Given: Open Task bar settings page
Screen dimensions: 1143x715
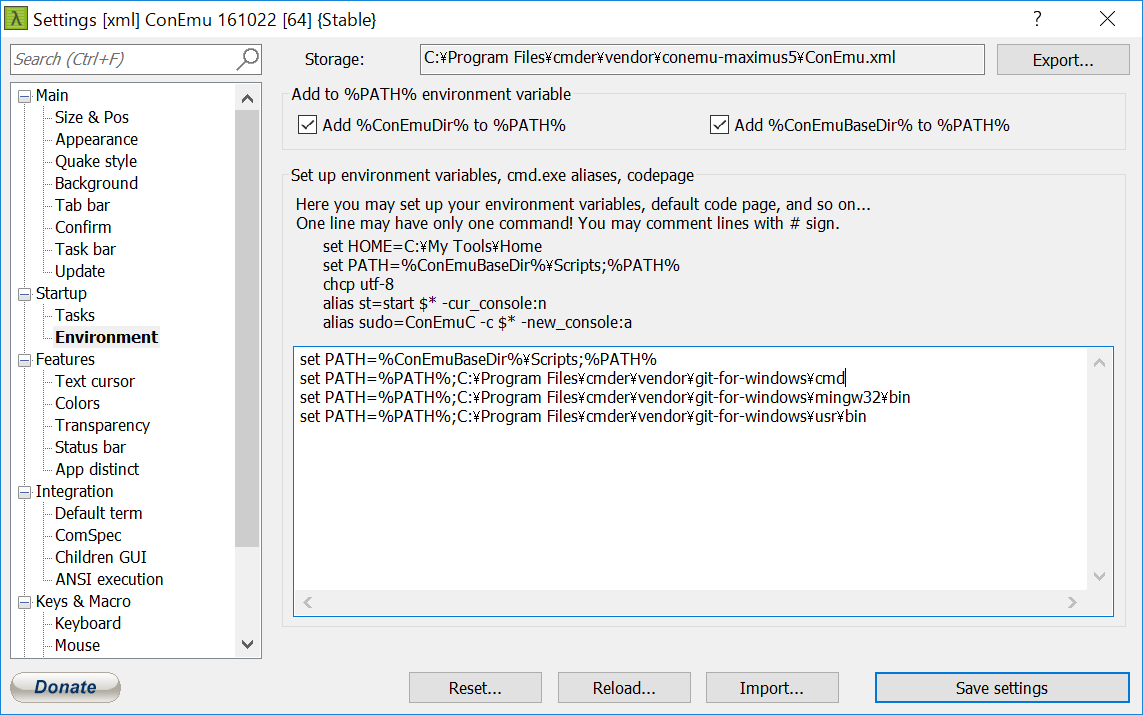Looking at the screenshot, I should pyautogui.click(x=85, y=249).
